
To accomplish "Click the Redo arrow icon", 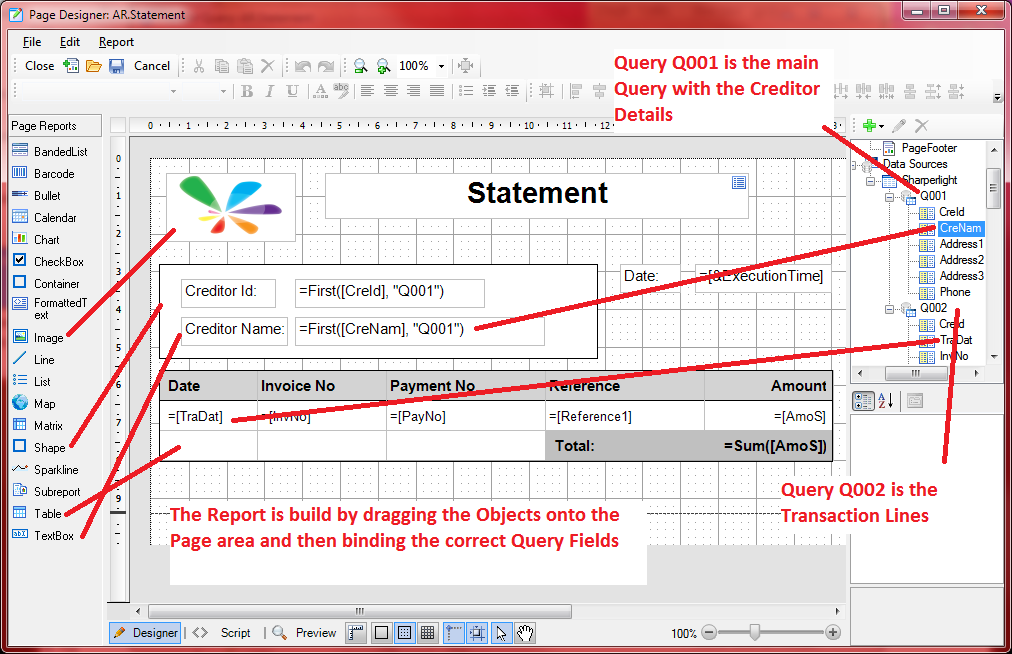I will (x=326, y=66).
